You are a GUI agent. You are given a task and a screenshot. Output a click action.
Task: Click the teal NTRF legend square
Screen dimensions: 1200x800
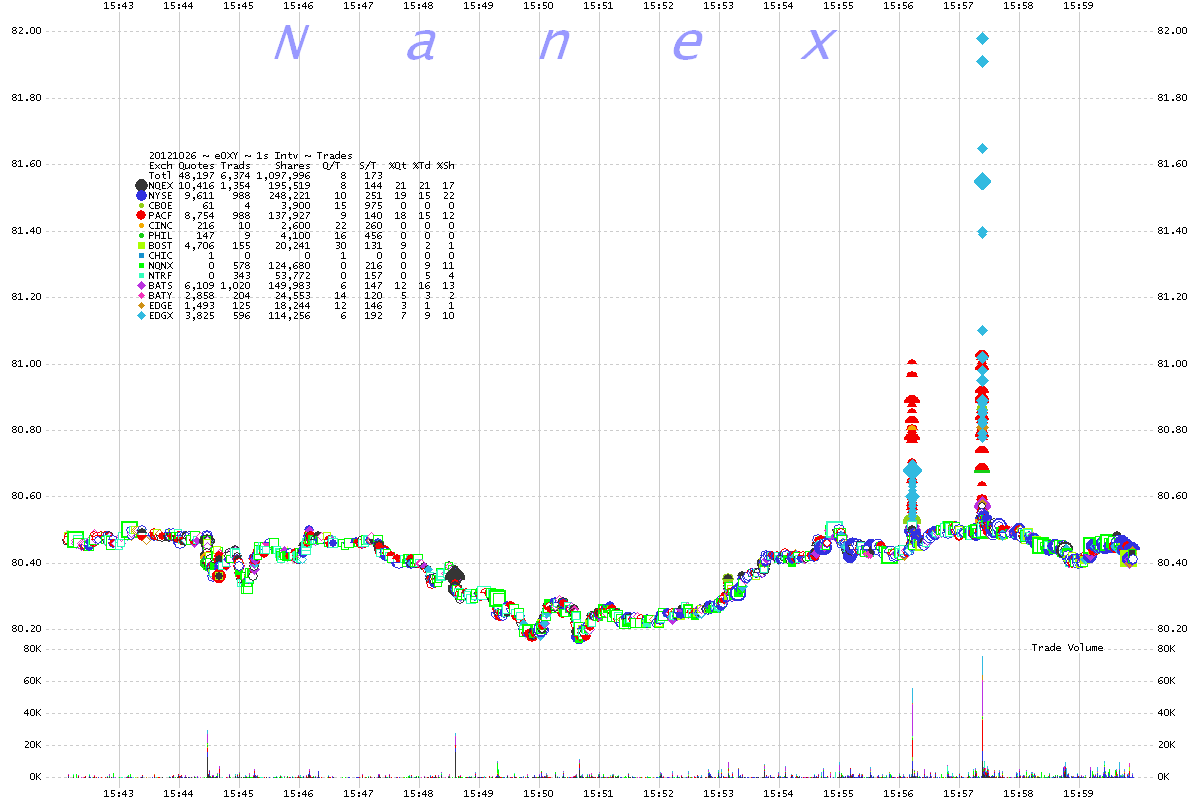tap(140, 275)
